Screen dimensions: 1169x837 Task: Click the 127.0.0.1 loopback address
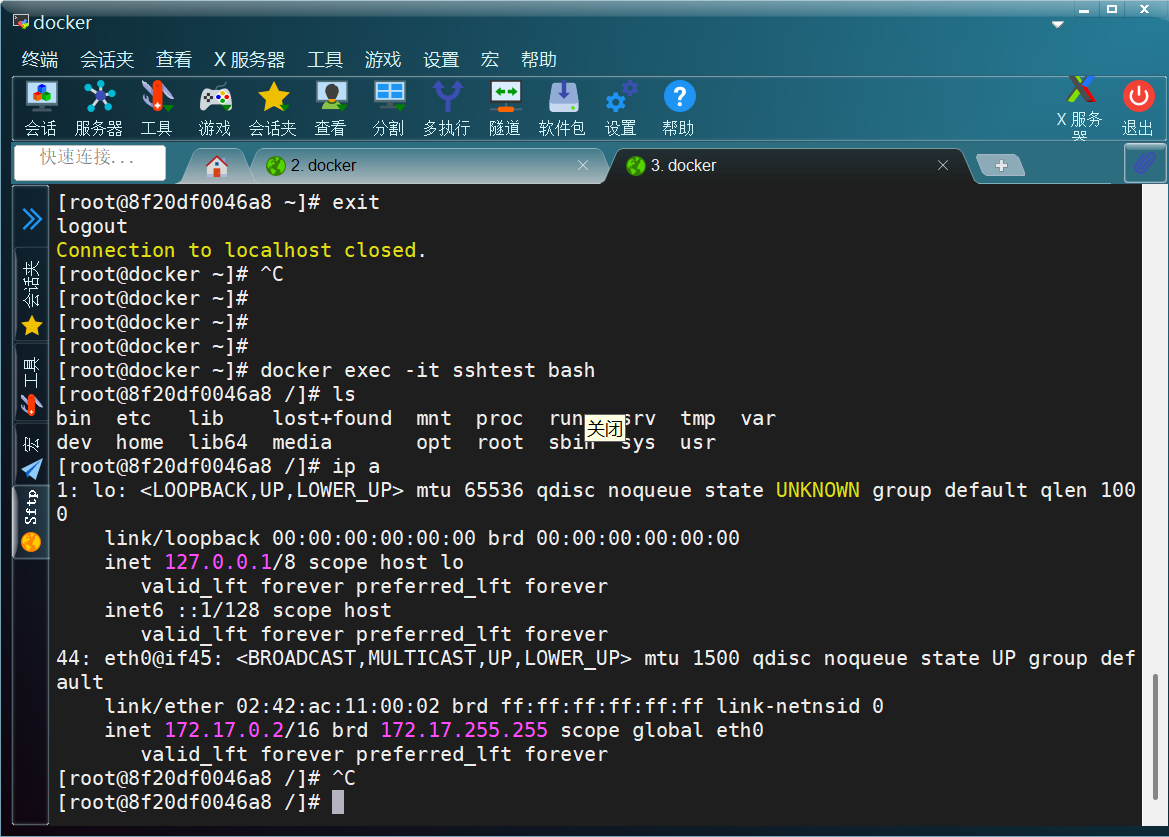(218, 563)
